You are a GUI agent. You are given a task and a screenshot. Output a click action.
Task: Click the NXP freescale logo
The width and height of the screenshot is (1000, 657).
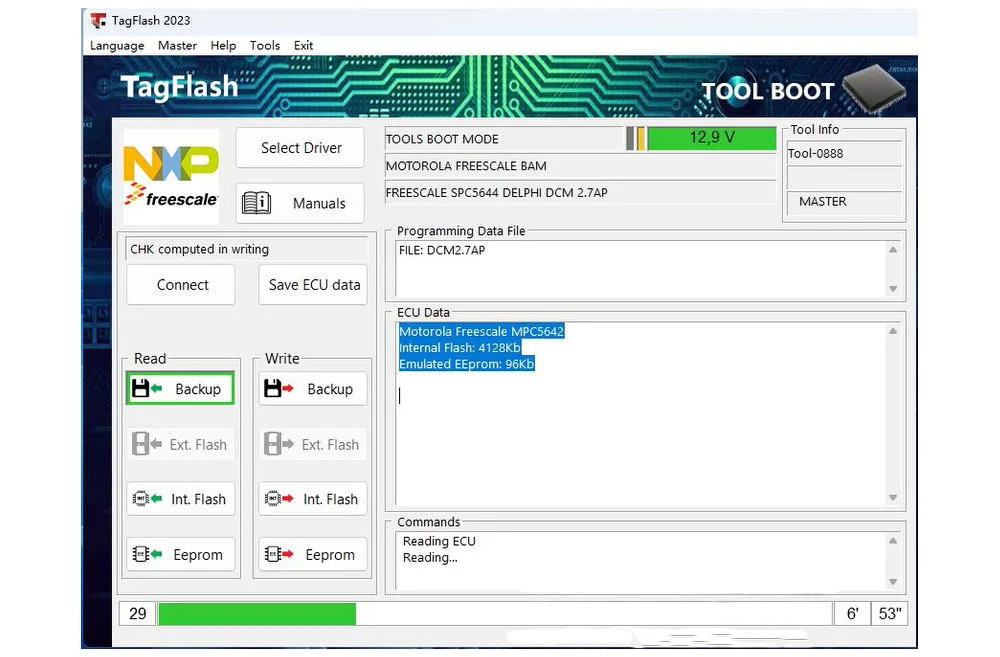point(169,170)
